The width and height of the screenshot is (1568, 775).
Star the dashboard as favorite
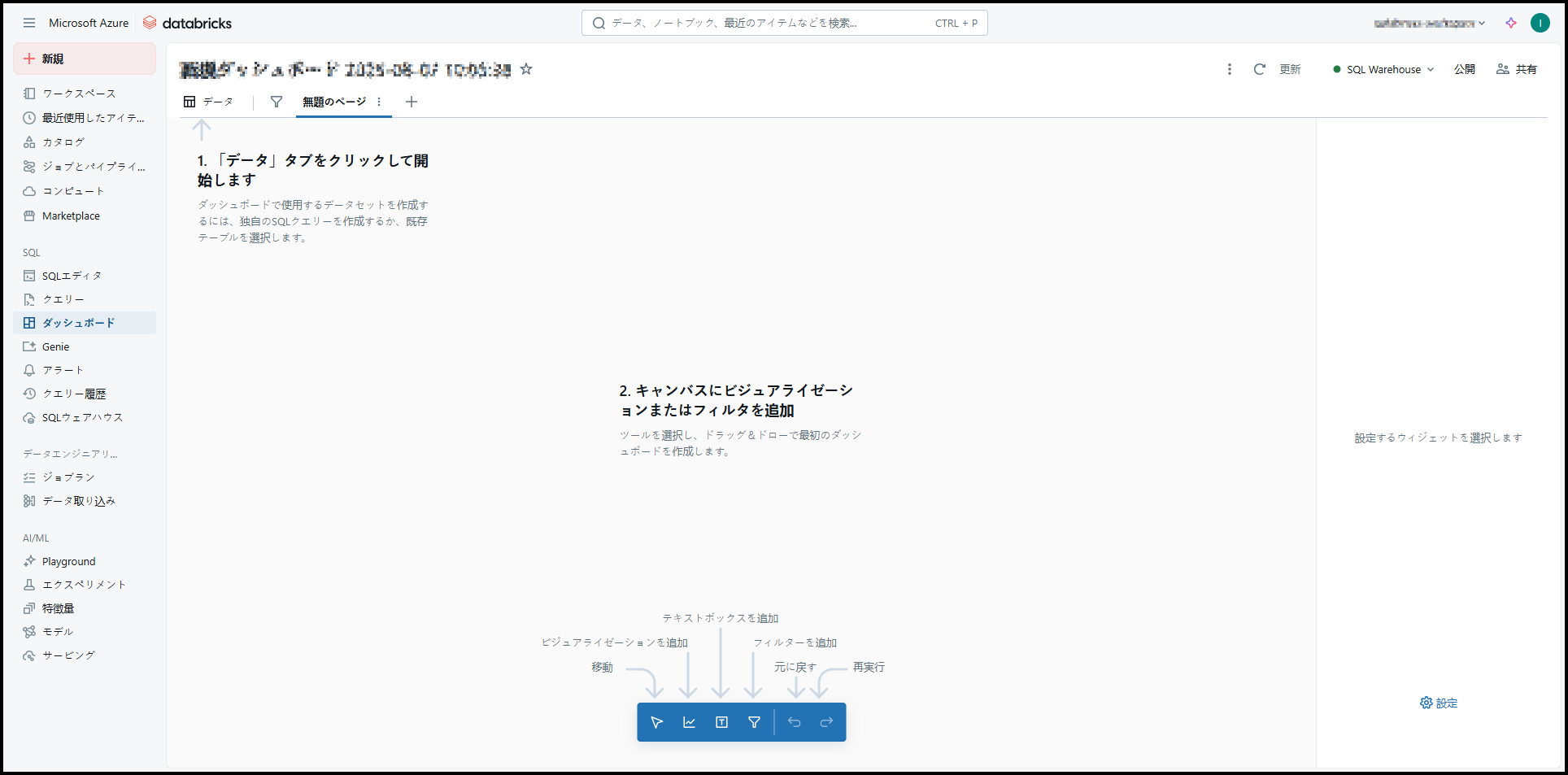pyautogui.click(x=526, y=69)
